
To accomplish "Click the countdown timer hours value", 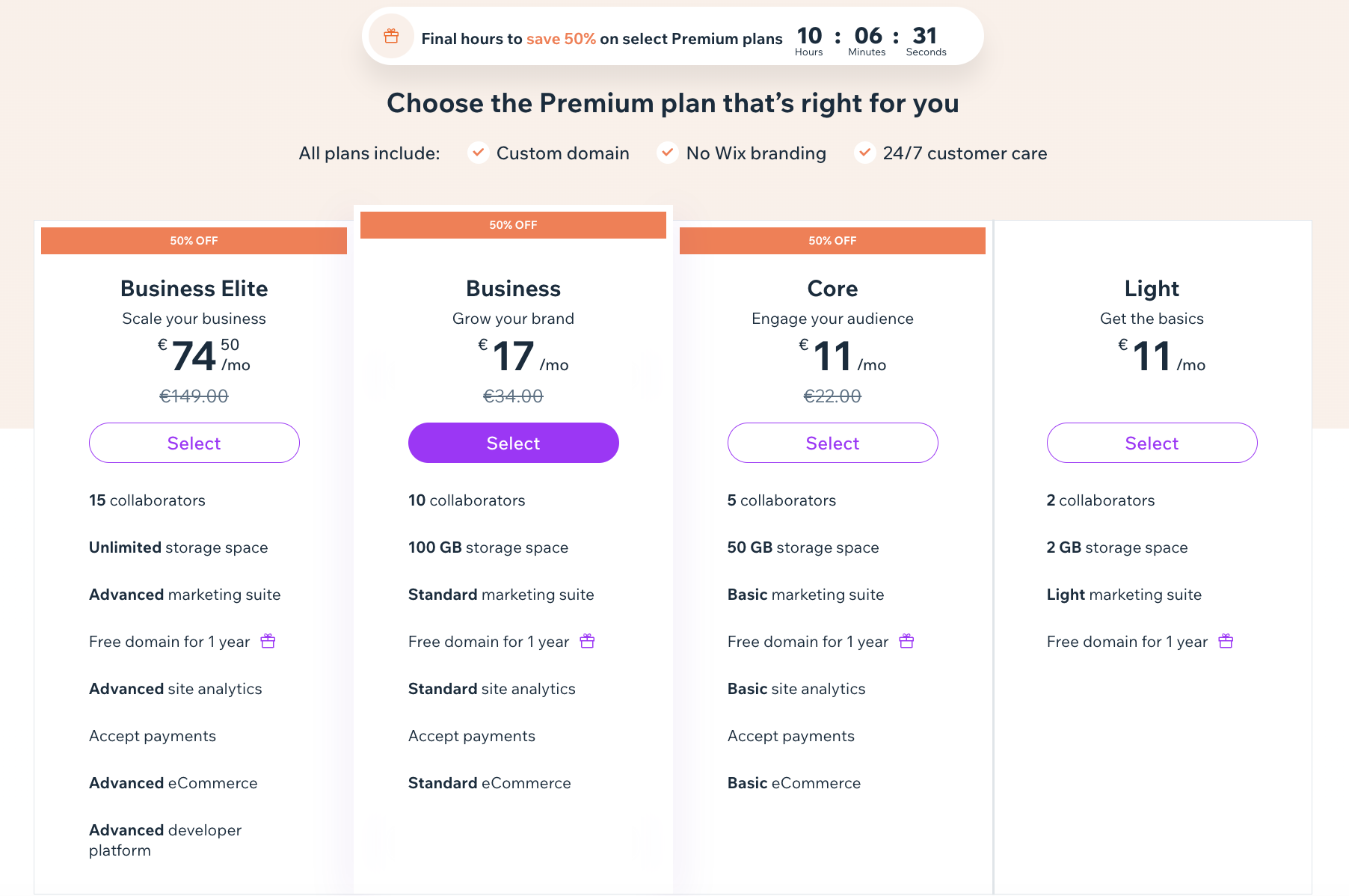I will [809, 36].
